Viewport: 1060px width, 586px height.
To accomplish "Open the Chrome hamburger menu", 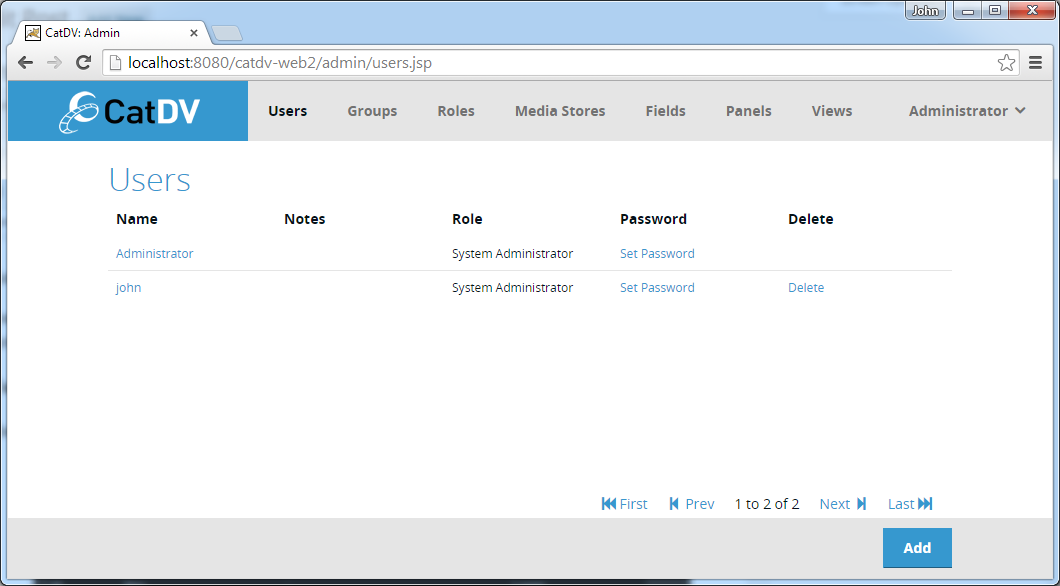I will click(1035, 63).
